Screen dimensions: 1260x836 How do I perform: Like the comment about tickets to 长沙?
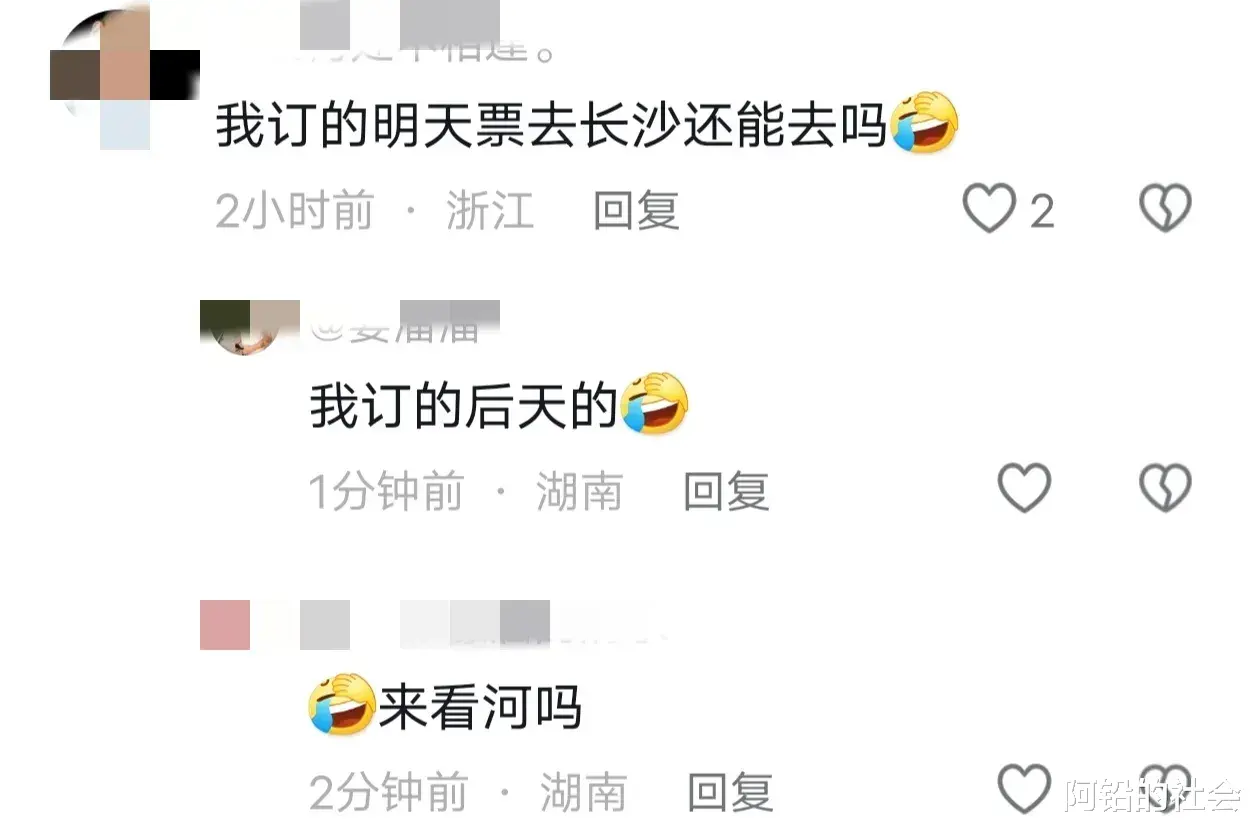[989, 209]
